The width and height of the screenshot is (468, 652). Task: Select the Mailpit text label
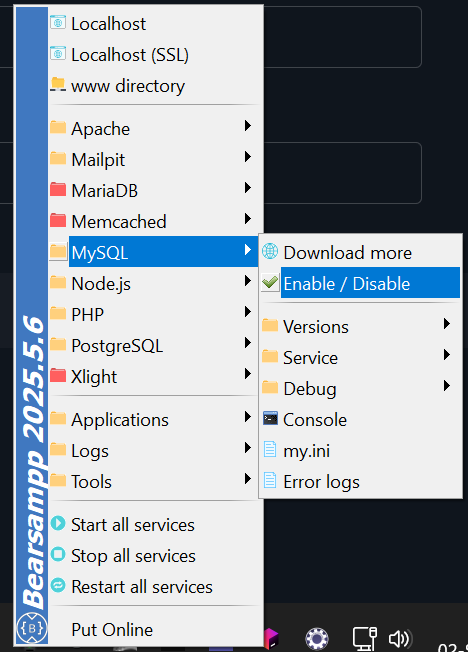click(x=98, y=161)
